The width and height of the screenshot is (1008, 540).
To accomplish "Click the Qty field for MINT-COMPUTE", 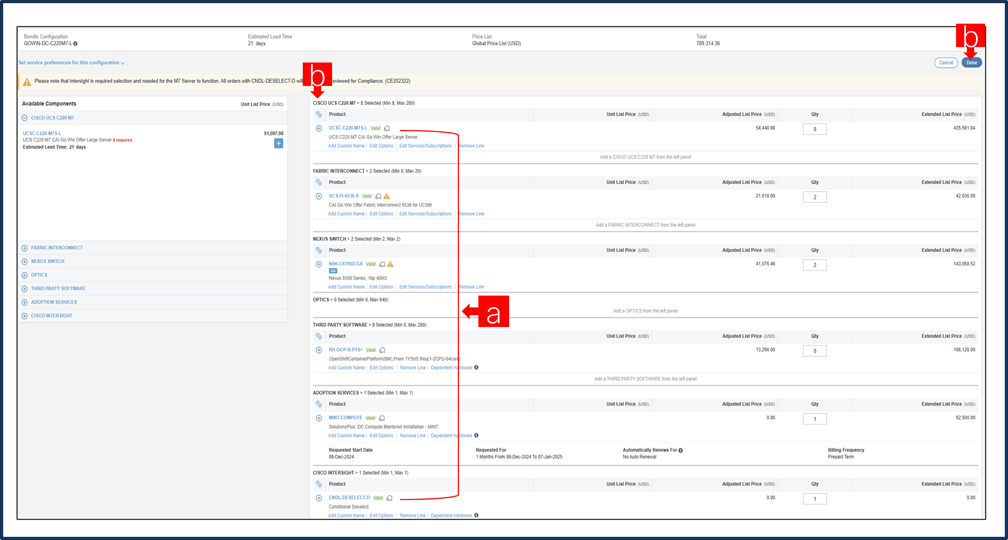I will point(814,419).
